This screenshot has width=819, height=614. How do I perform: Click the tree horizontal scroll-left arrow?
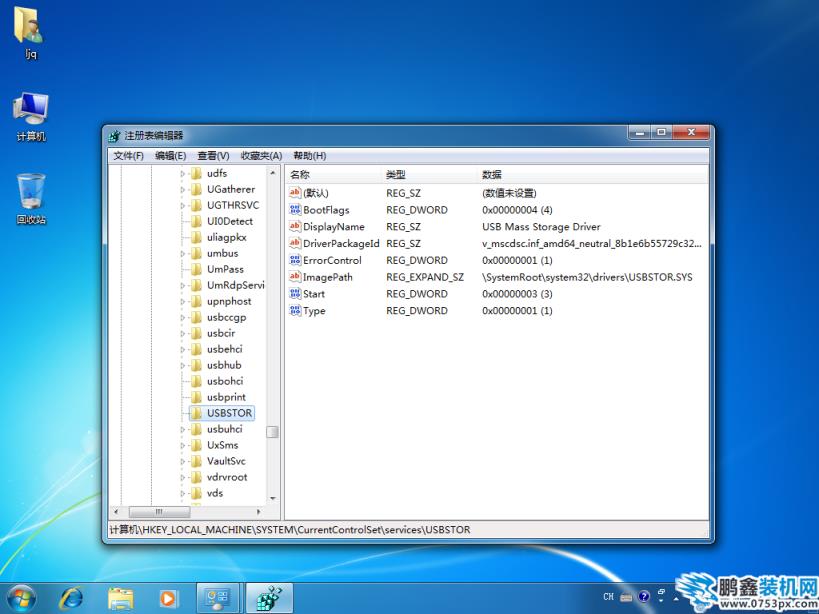click(116, 512)
